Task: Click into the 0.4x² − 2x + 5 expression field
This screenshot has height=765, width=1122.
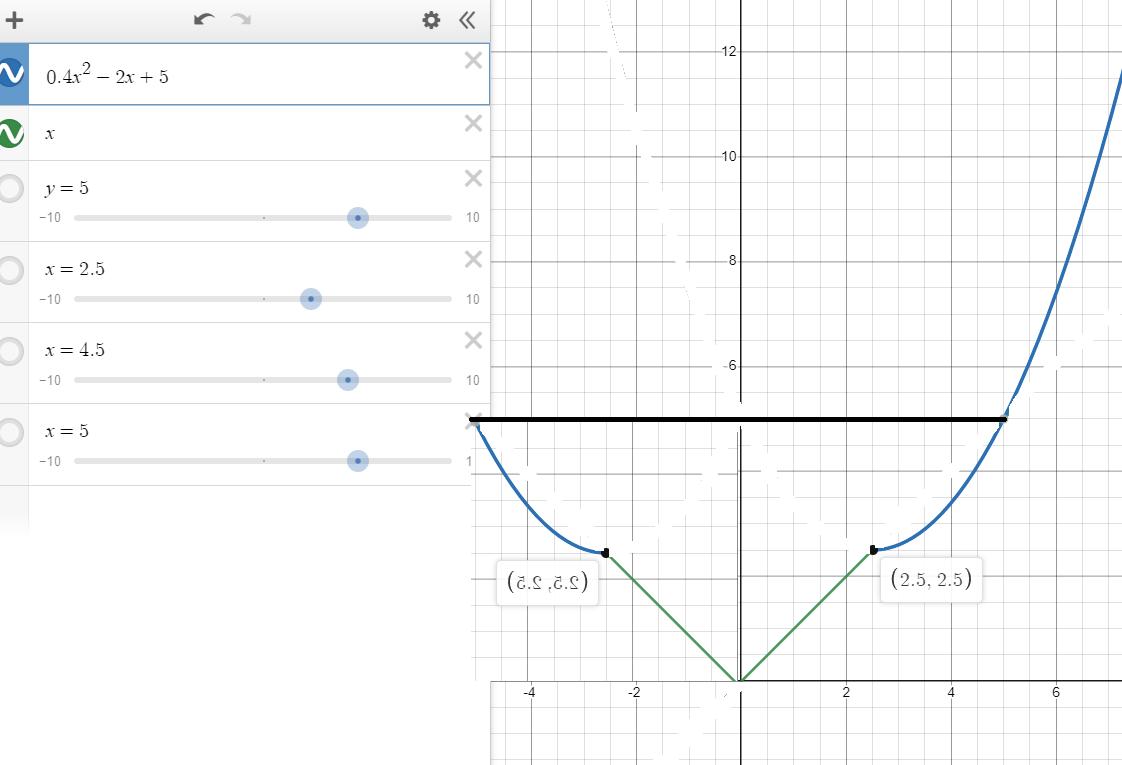Action: (250, 75)
